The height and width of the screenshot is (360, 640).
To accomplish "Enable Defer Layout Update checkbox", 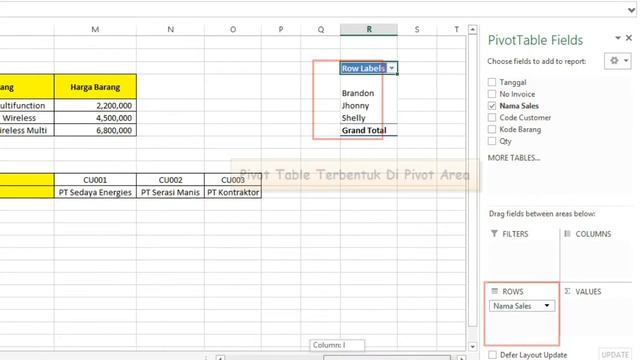I will coord(493,355).
